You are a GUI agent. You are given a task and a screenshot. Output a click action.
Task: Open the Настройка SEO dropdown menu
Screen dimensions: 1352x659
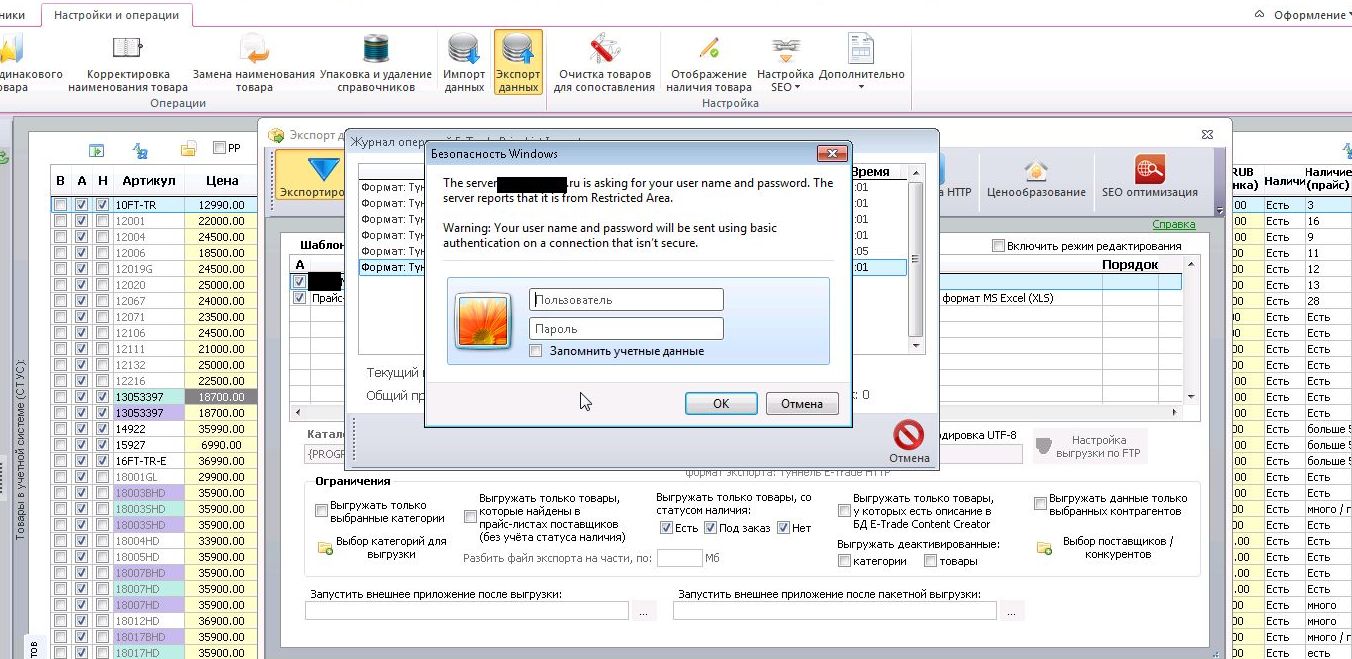[x=785, y=62]
